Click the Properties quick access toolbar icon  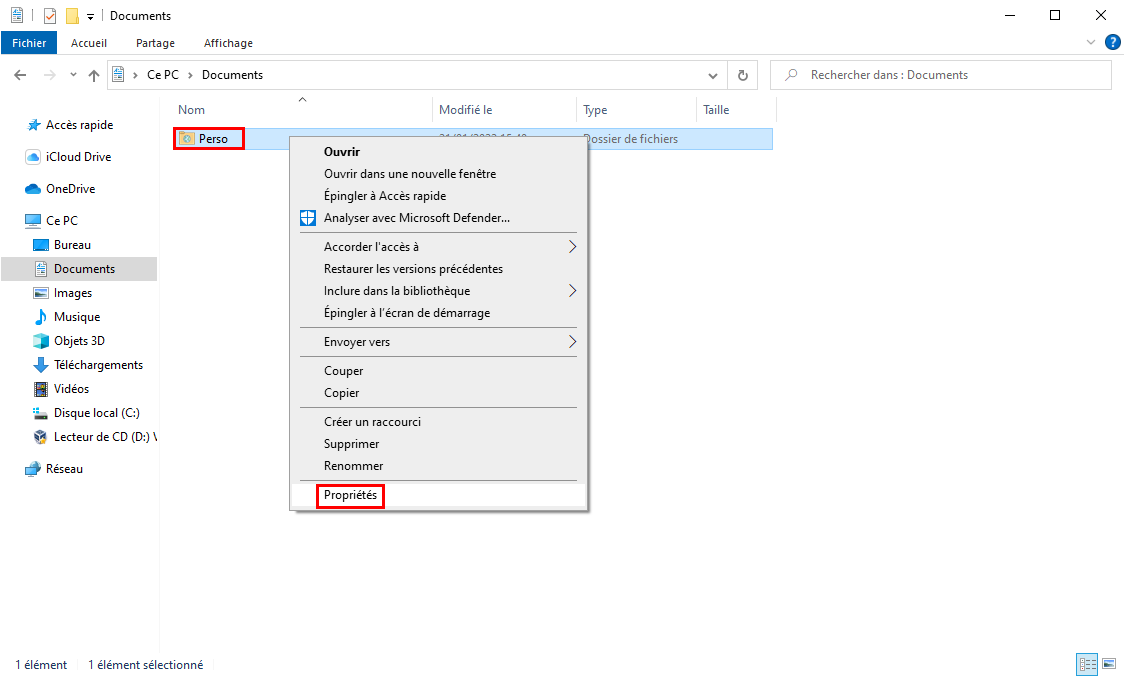[50, 15]
